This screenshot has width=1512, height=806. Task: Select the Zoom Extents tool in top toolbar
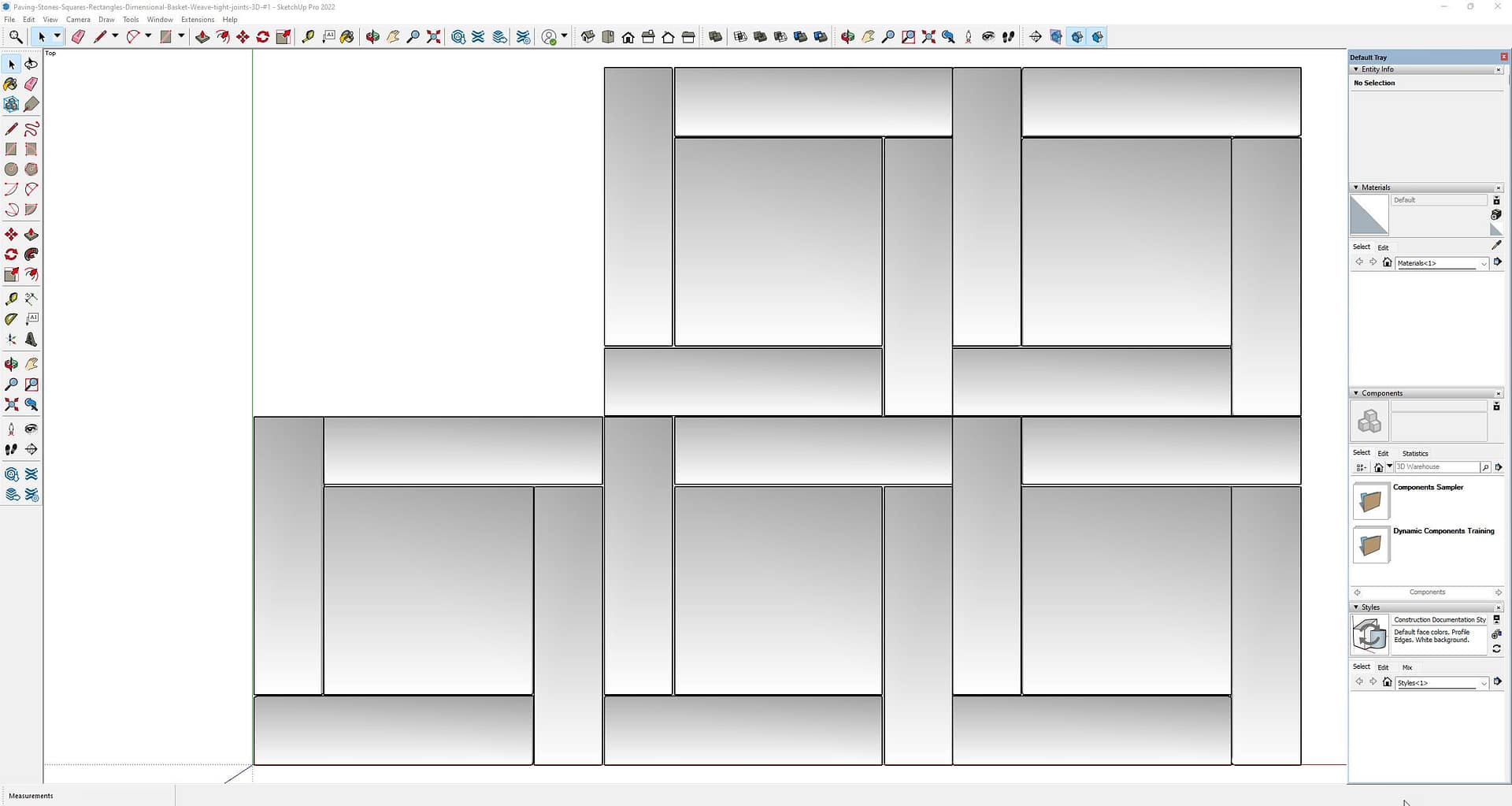[433, 37]
